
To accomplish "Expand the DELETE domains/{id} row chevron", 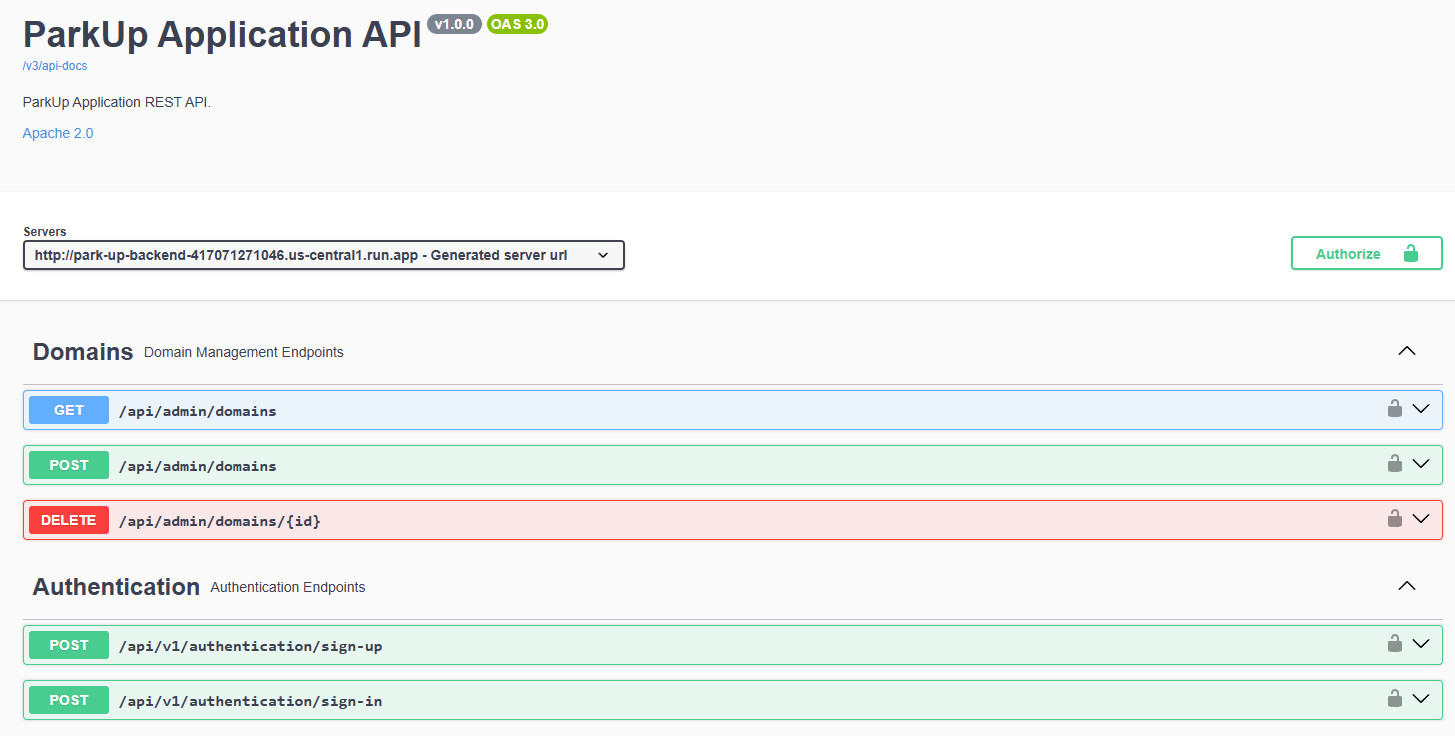I will click(1421, 519).
